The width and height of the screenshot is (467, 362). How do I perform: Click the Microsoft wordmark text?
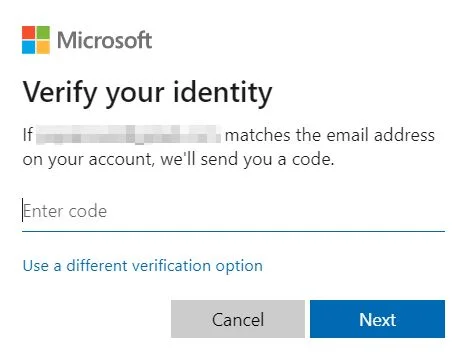tap(105, 40)
